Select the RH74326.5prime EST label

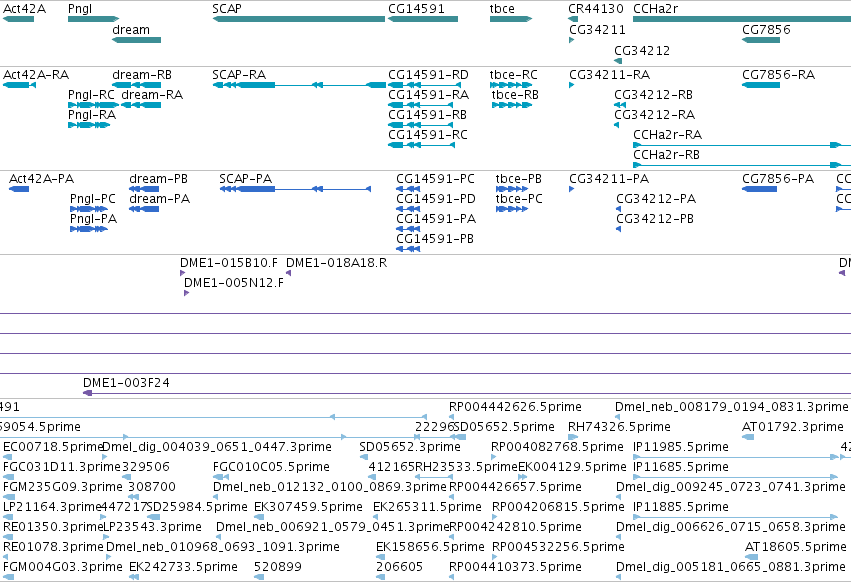click(x=619, y=427)
